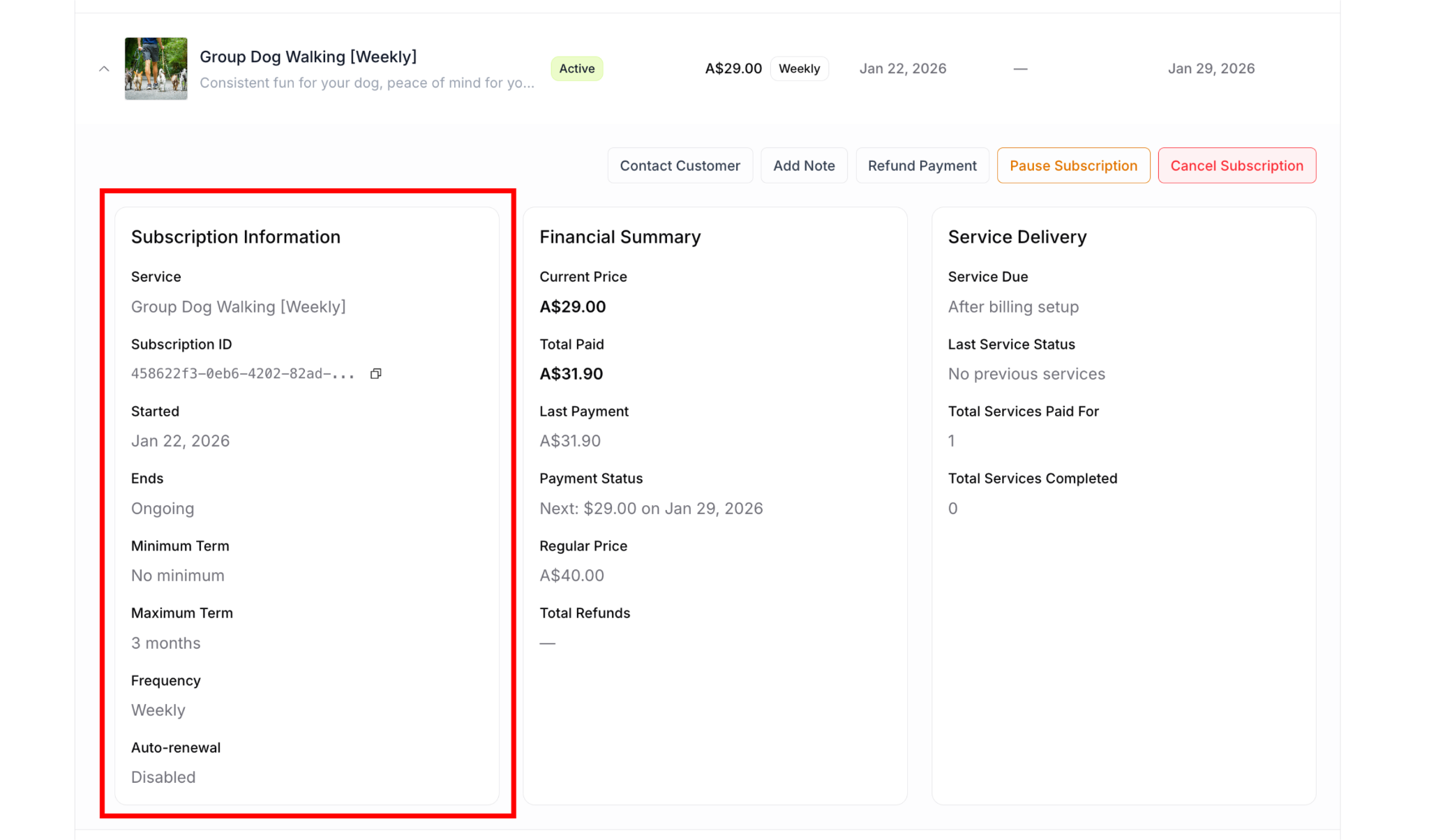Image resolution: width=1429 pixels, height=840 pixels.
Task: Click the Jan 29, 2026 next billing date
Action: click(x=1211, y=68)
